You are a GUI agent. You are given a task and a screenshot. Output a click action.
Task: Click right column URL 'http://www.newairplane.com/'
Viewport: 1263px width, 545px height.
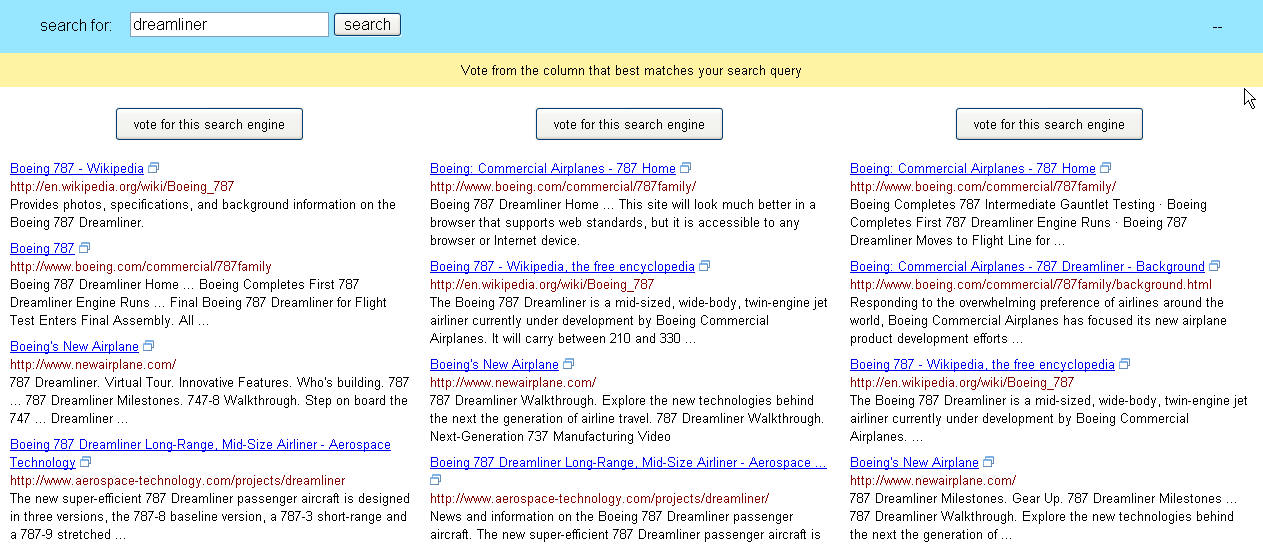[x=933, y=480]
